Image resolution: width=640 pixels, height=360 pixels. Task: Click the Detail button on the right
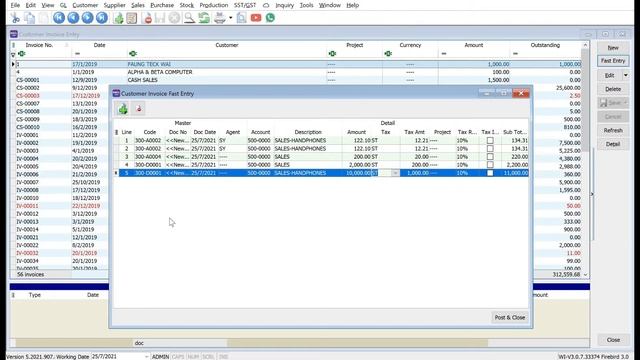(613, 144)
